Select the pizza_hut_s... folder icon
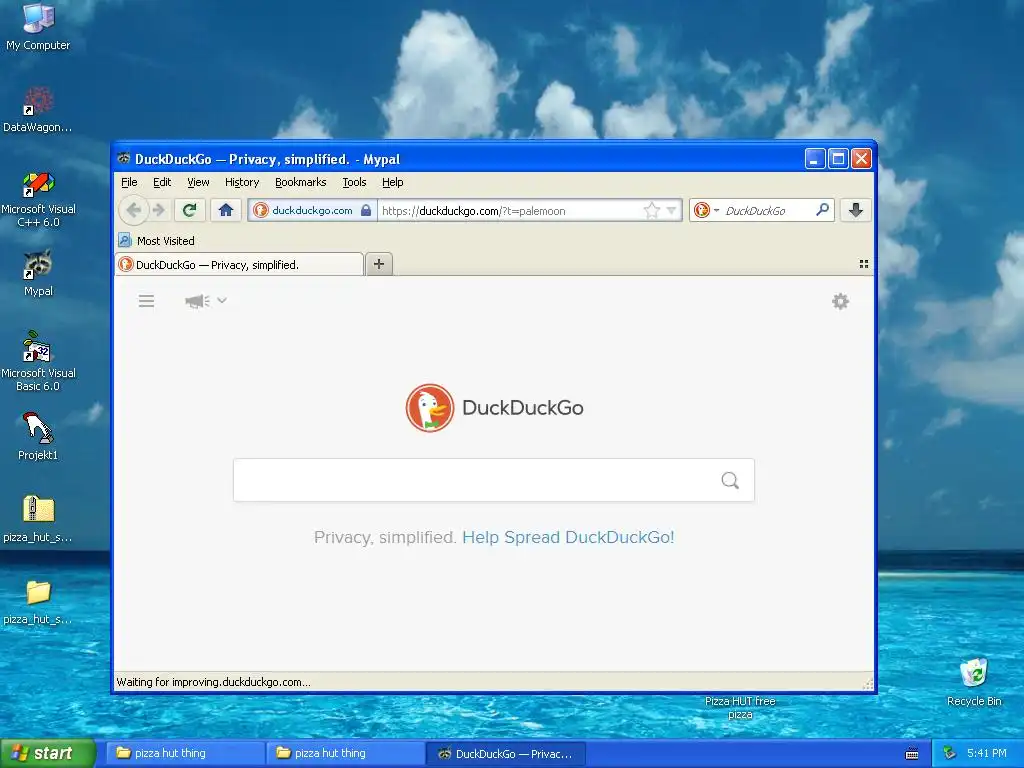This screenshot has height=768, width=1024. pos(38,601)
